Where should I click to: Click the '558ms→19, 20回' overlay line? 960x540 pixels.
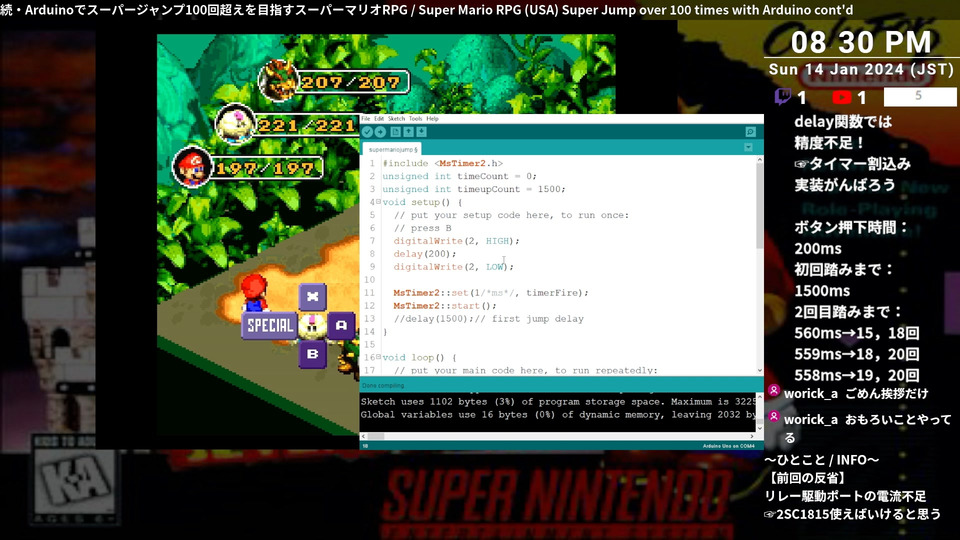(x=857, y=375)
